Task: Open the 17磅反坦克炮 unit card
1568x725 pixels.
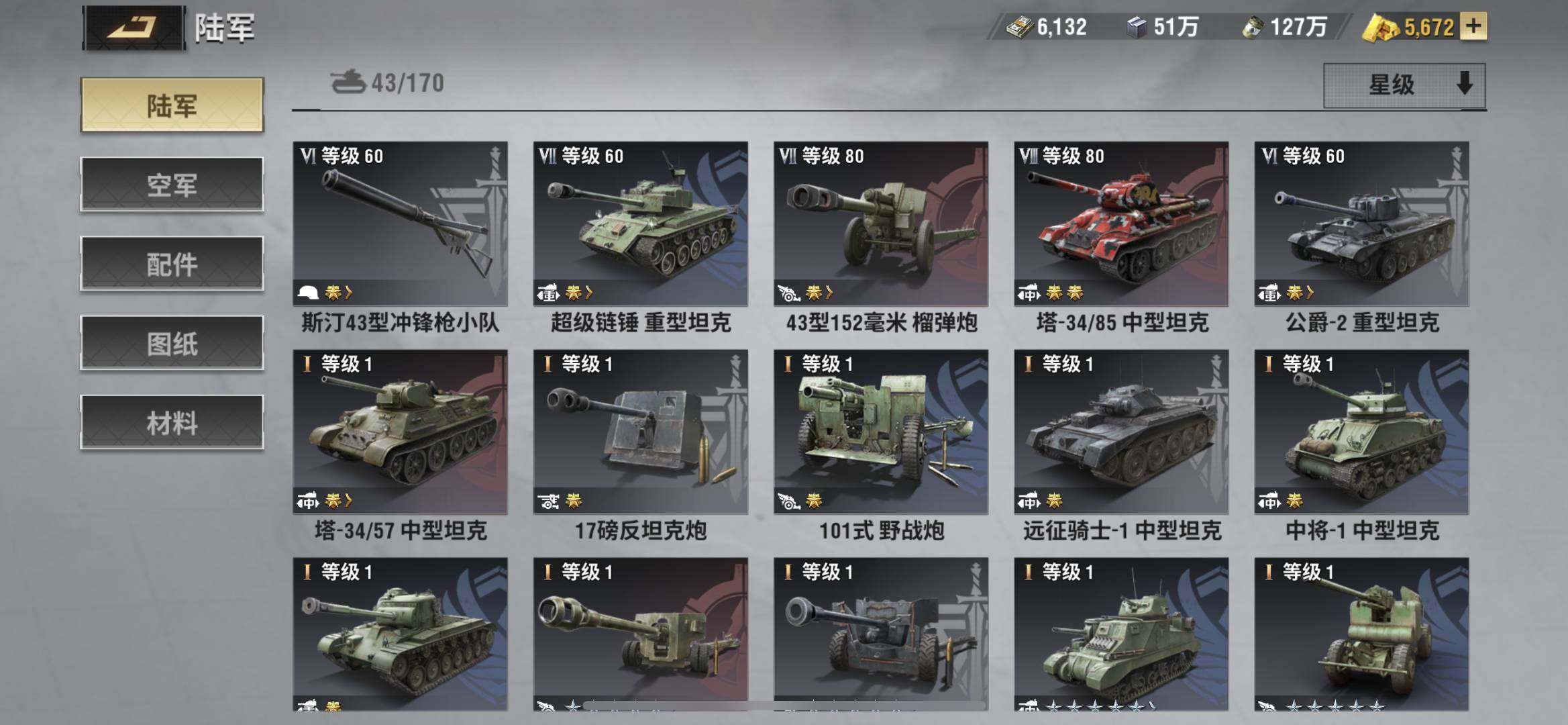Action: click(x=641, y=446)
